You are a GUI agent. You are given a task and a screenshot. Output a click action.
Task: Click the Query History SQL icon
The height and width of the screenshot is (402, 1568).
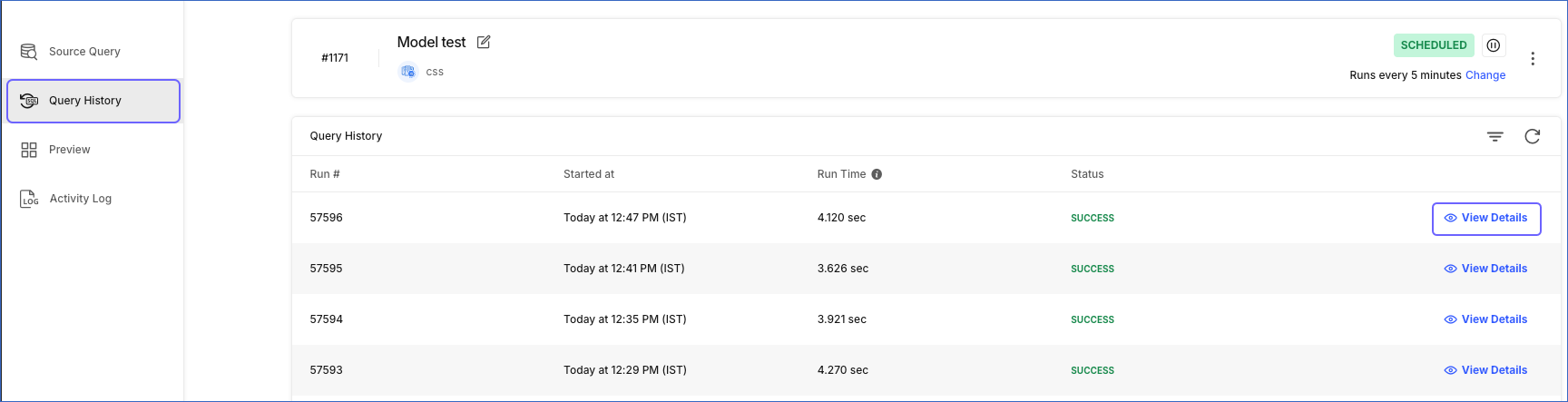pos(29,101)
